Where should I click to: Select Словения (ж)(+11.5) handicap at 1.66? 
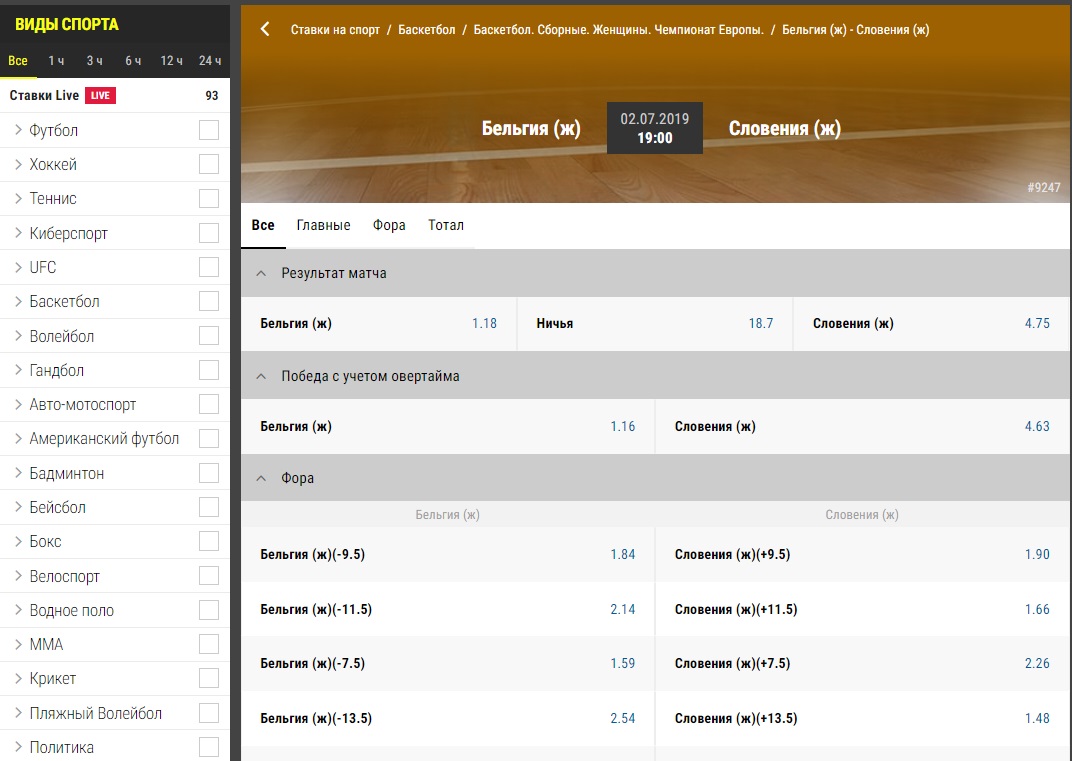coord(862,609)
